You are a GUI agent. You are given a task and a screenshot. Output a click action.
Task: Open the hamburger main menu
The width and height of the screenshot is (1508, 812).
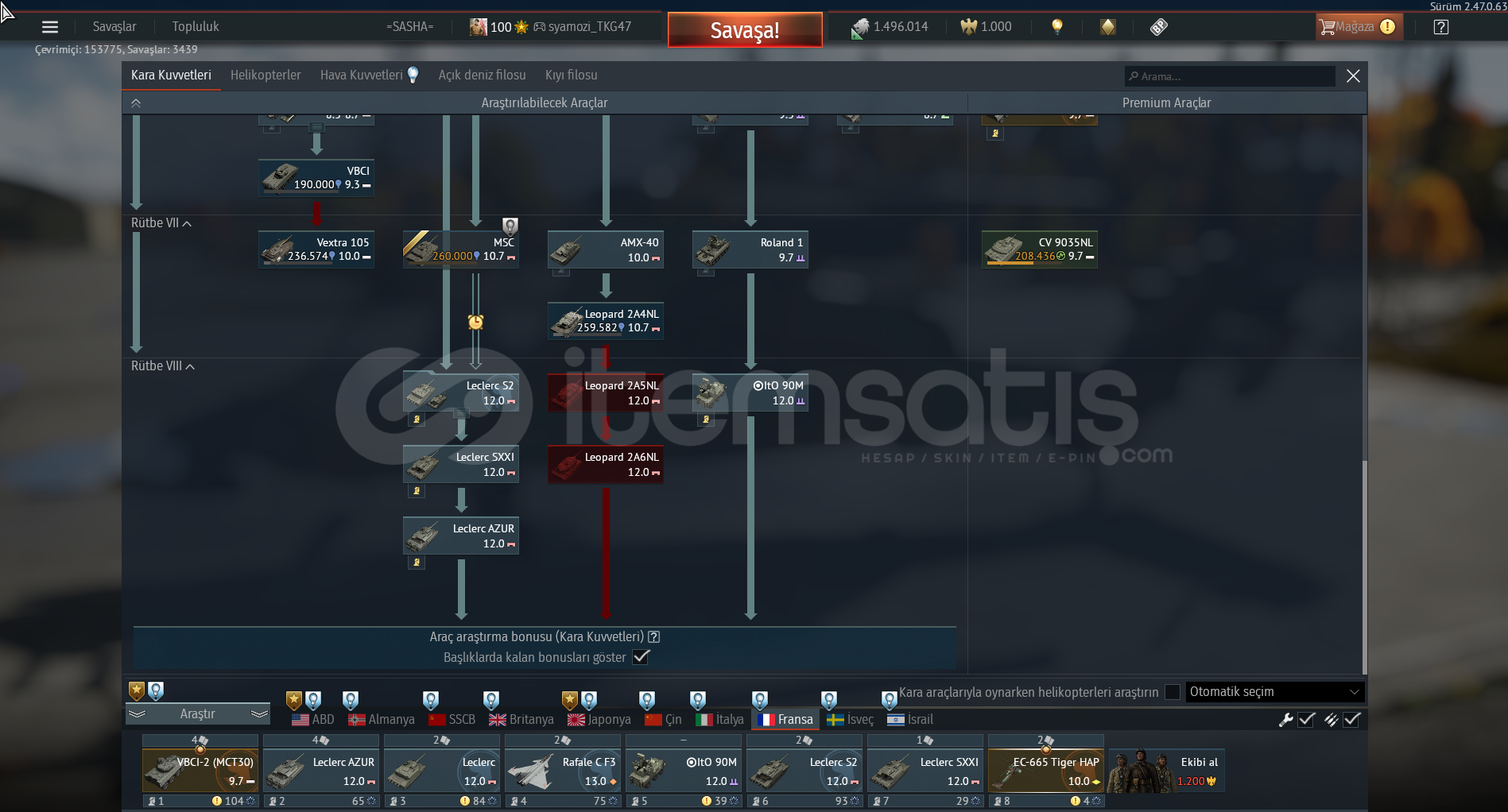click(50, 27)
